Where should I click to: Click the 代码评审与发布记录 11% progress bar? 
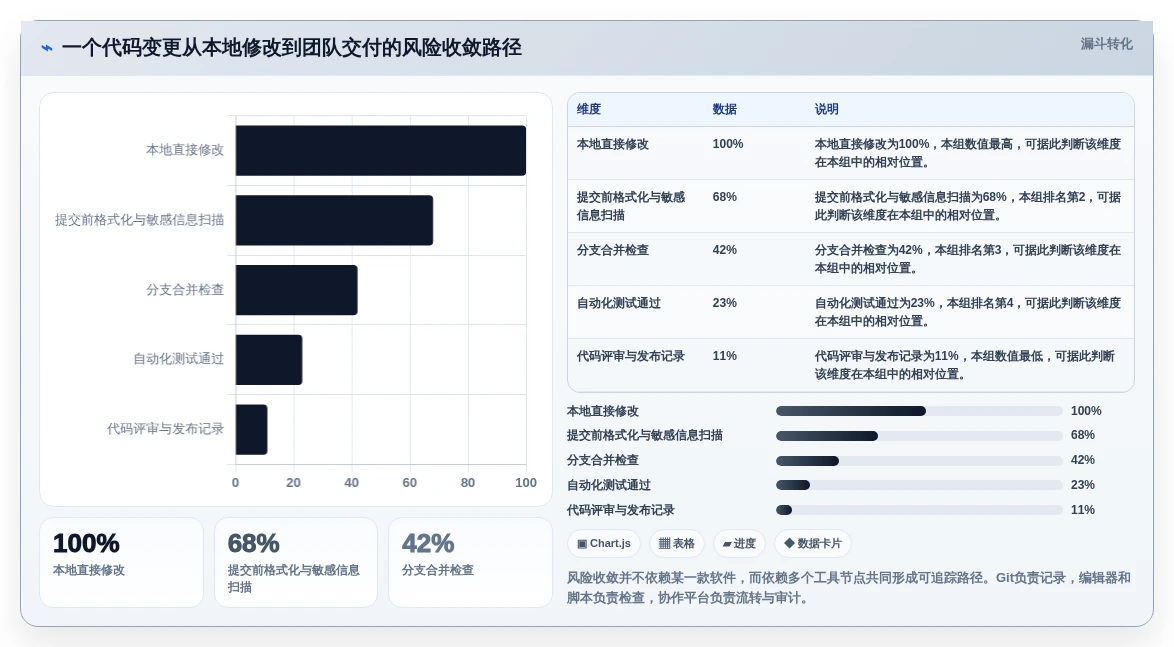(x=919, y=510)
